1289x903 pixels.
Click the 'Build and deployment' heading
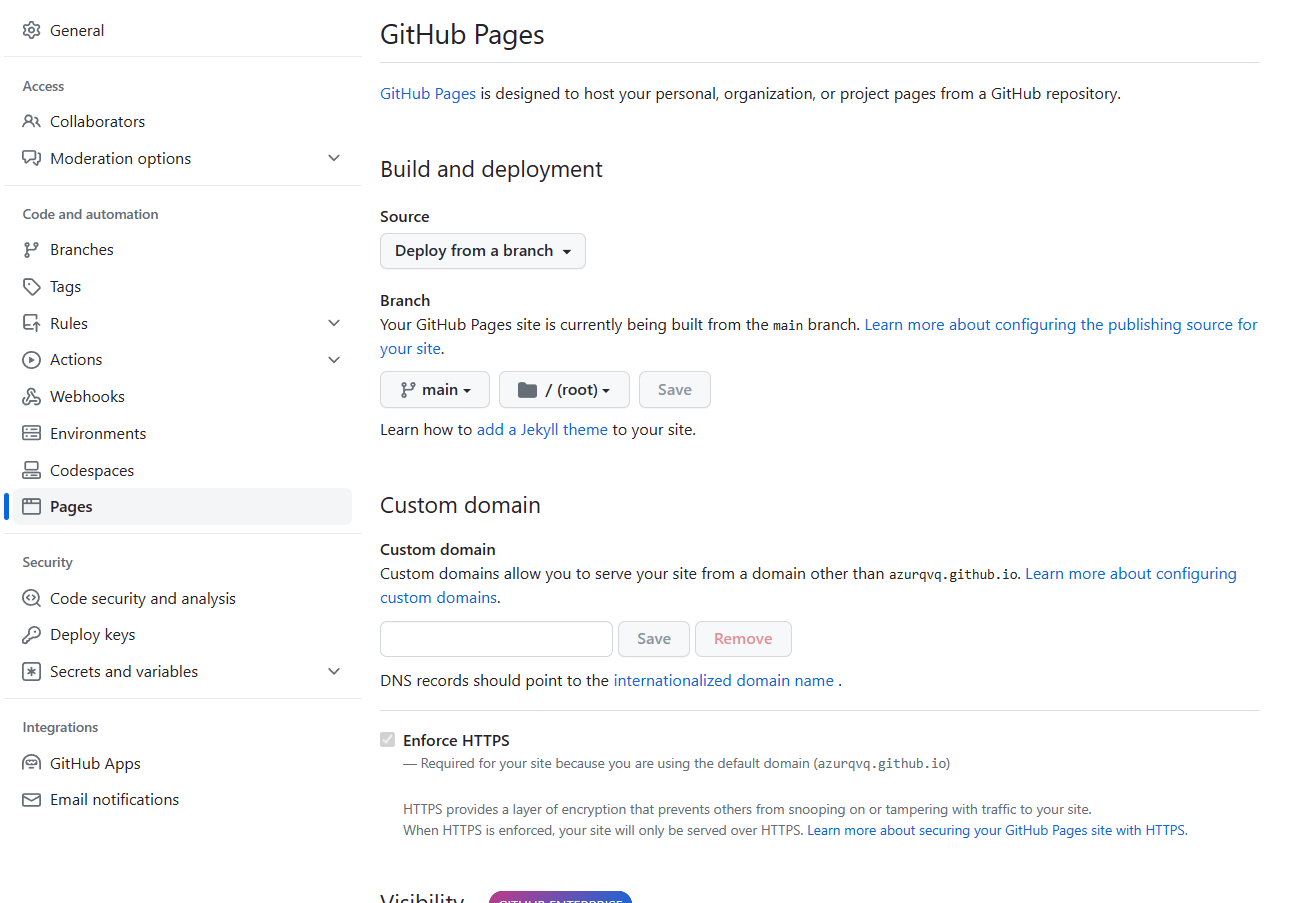(491, 169)
